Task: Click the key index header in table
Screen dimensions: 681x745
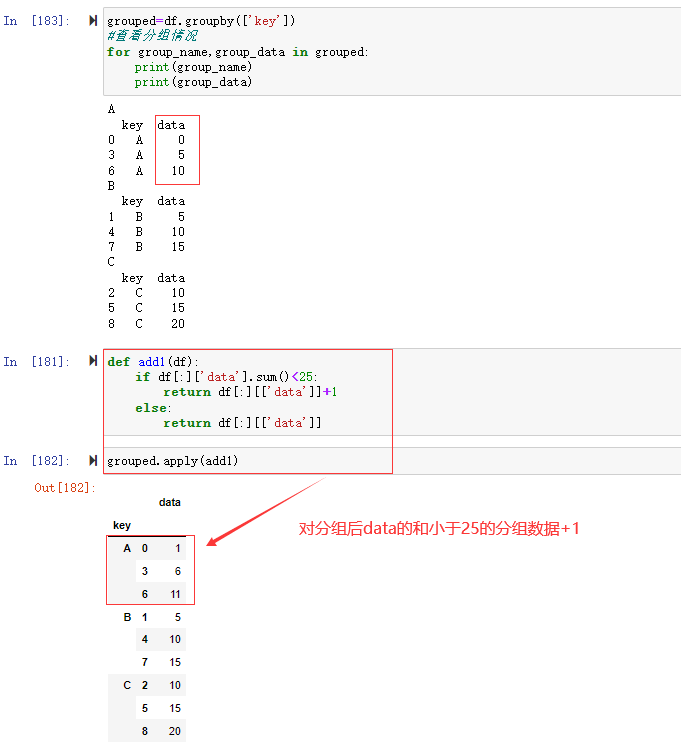Action: 121,525
